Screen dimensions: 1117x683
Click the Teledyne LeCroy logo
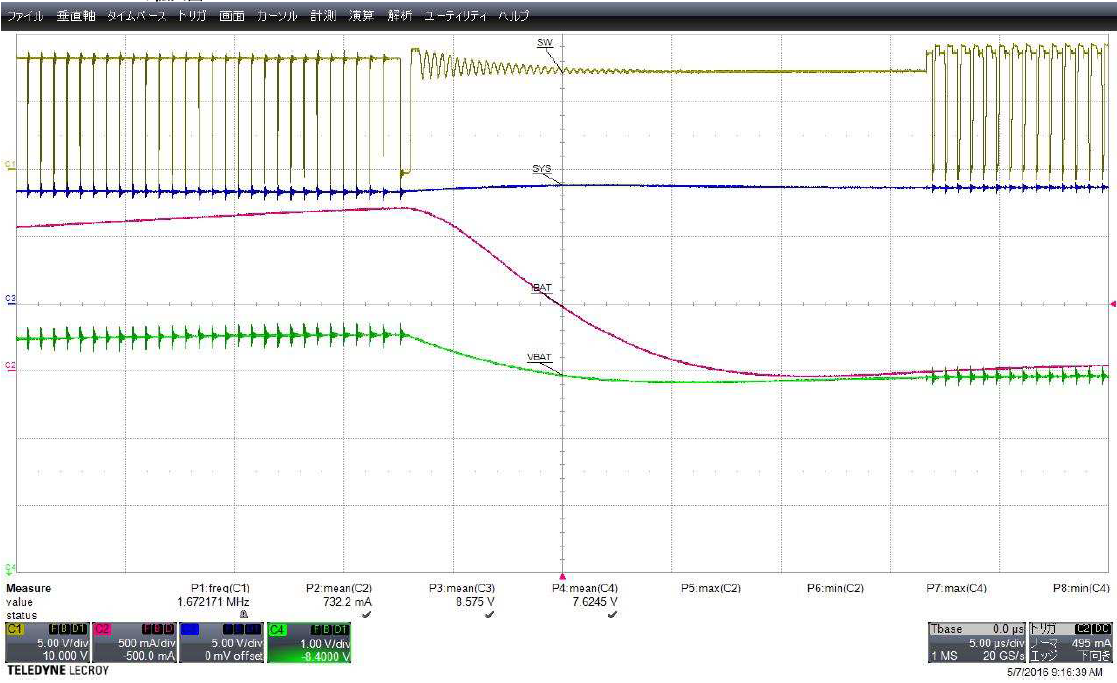click(58, 671)
